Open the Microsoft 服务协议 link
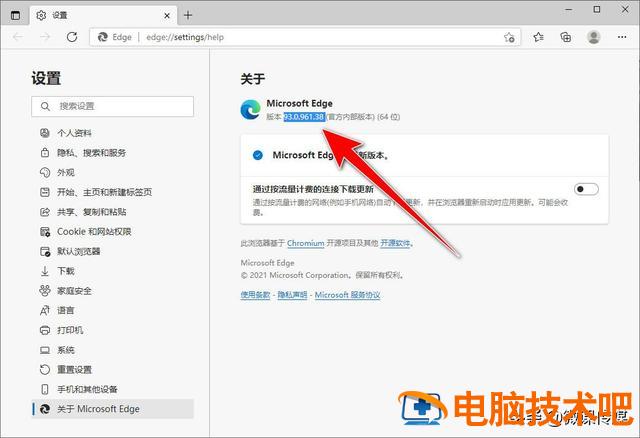The height and width of the screenshot is (438, 640). (x=347, y=295)
